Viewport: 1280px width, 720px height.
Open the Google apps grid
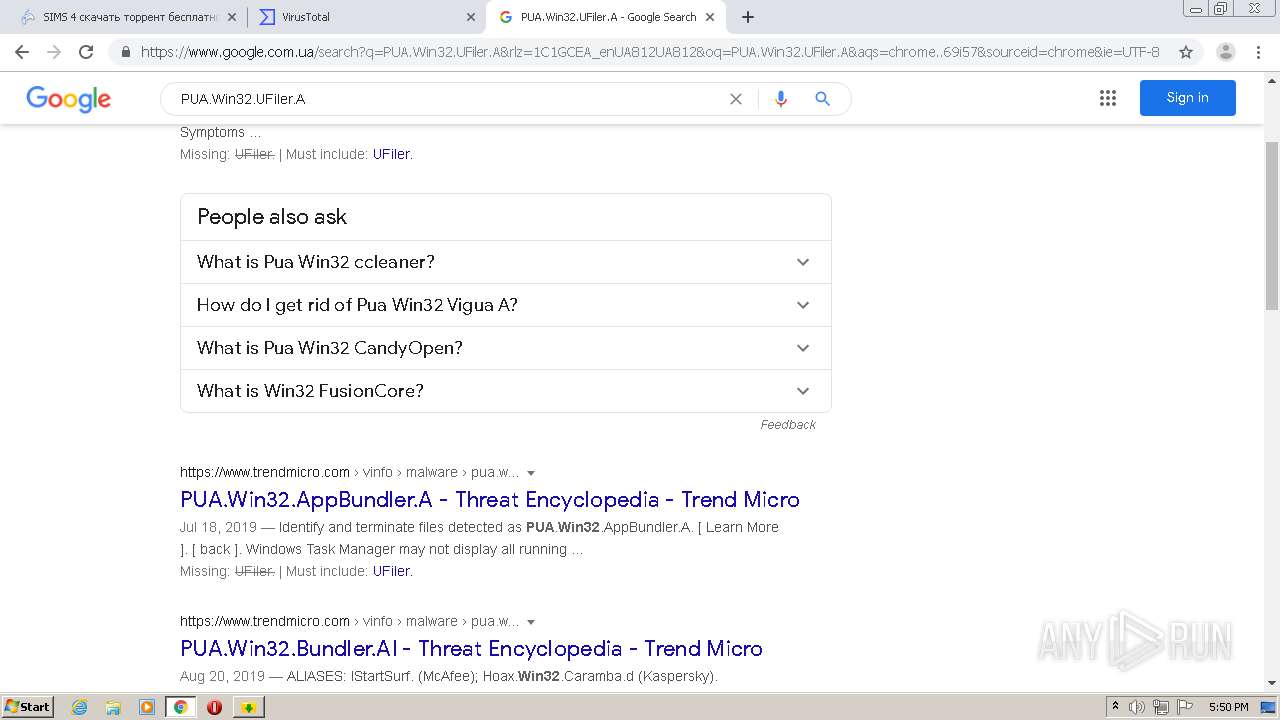[1108, 98]
